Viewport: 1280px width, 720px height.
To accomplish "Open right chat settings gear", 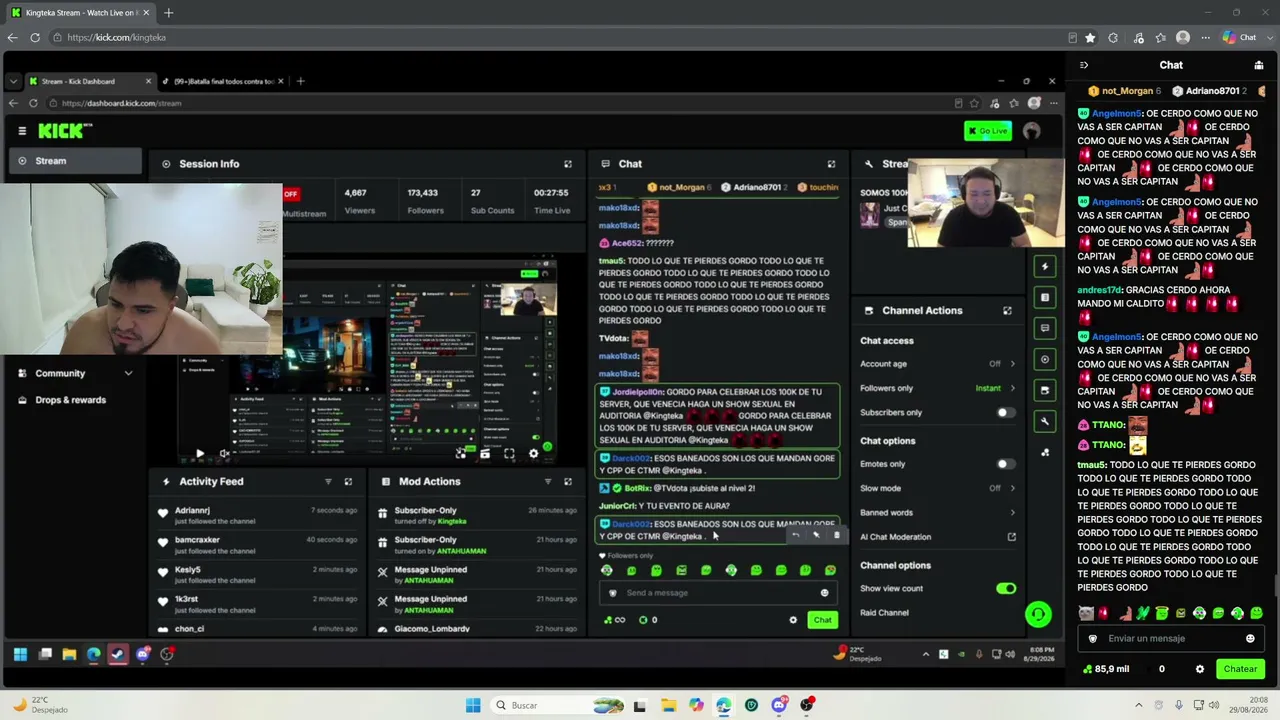I will coord(1200,669).
